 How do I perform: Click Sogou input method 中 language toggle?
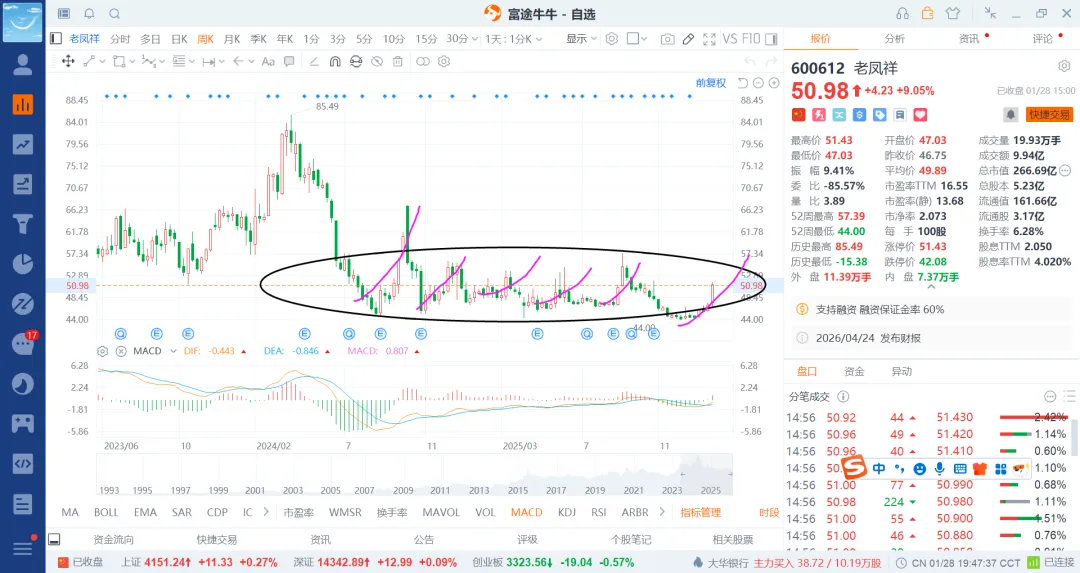pyautogui.click(x=879, y=468)
